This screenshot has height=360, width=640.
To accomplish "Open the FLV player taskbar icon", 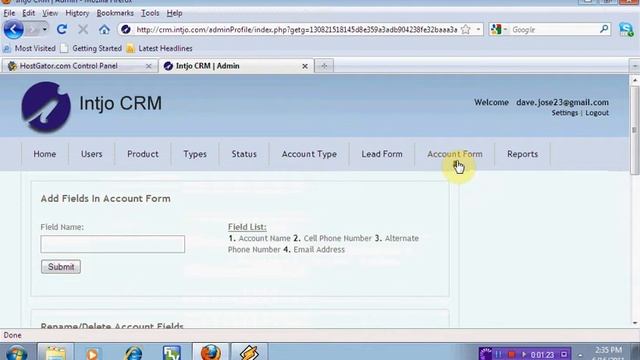I will tap(172, 353).
